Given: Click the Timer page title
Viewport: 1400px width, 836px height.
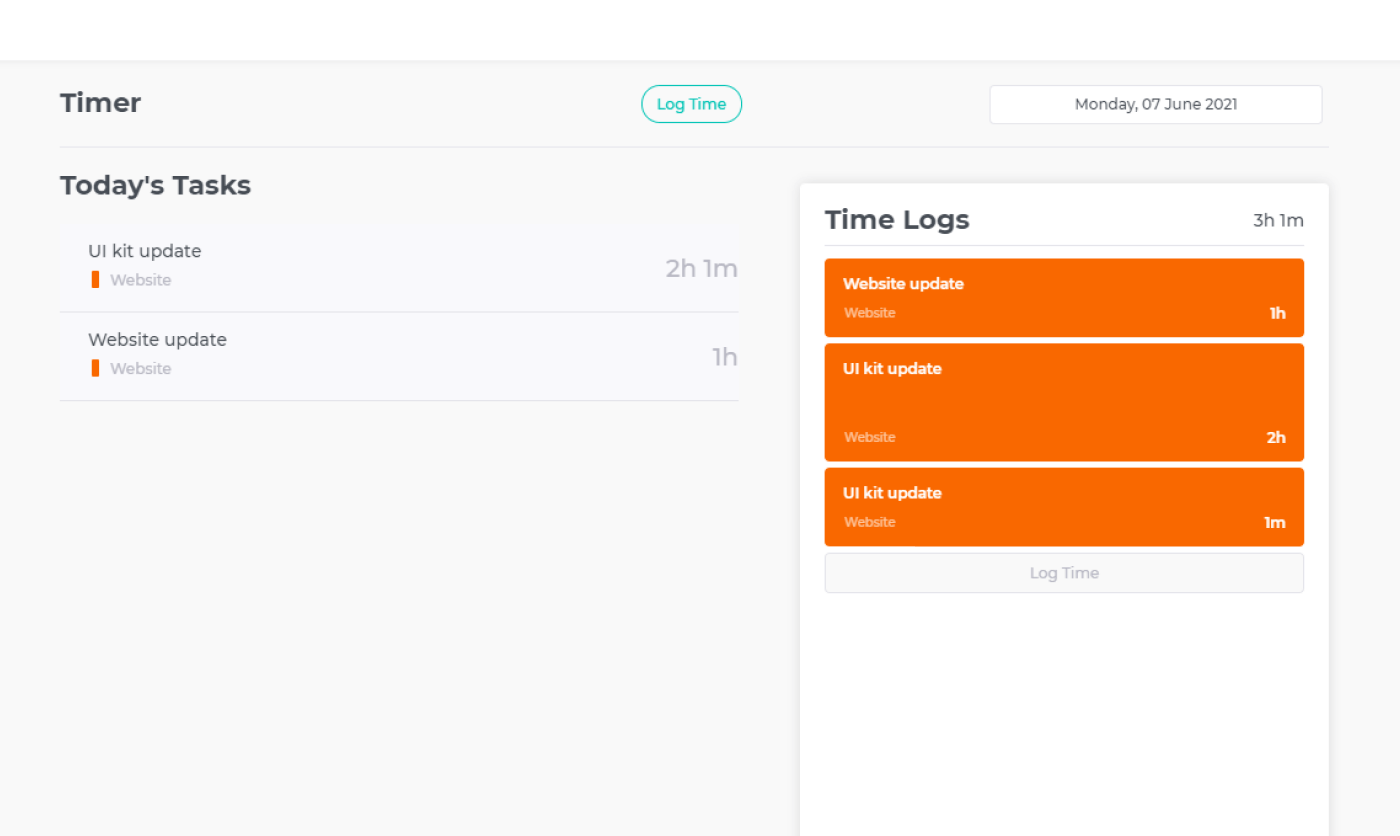Looking at the screenshot, I should [100, 102].
